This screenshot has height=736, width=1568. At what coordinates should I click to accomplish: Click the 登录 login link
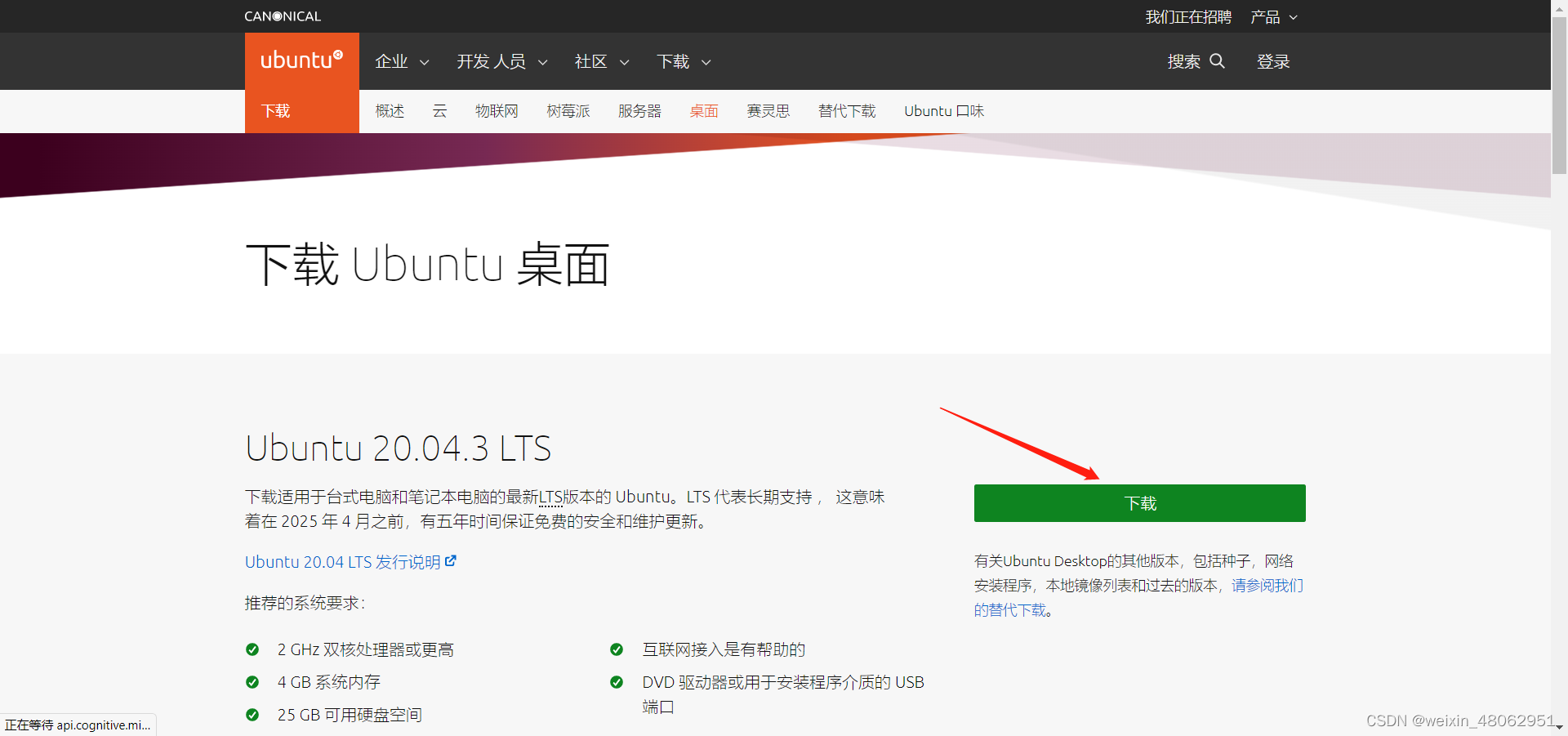1273,61
